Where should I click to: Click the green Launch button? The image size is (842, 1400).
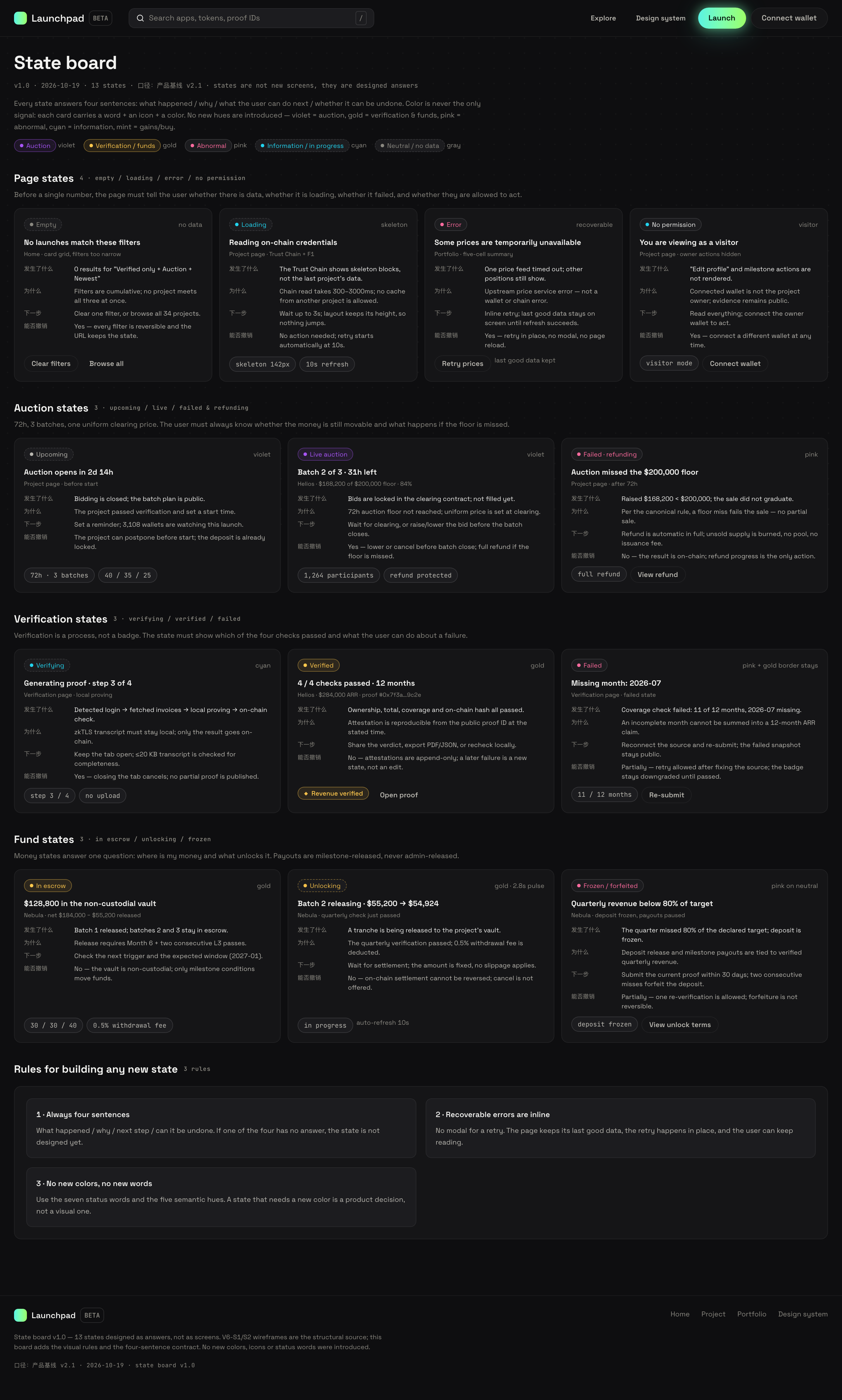(722, 18)
